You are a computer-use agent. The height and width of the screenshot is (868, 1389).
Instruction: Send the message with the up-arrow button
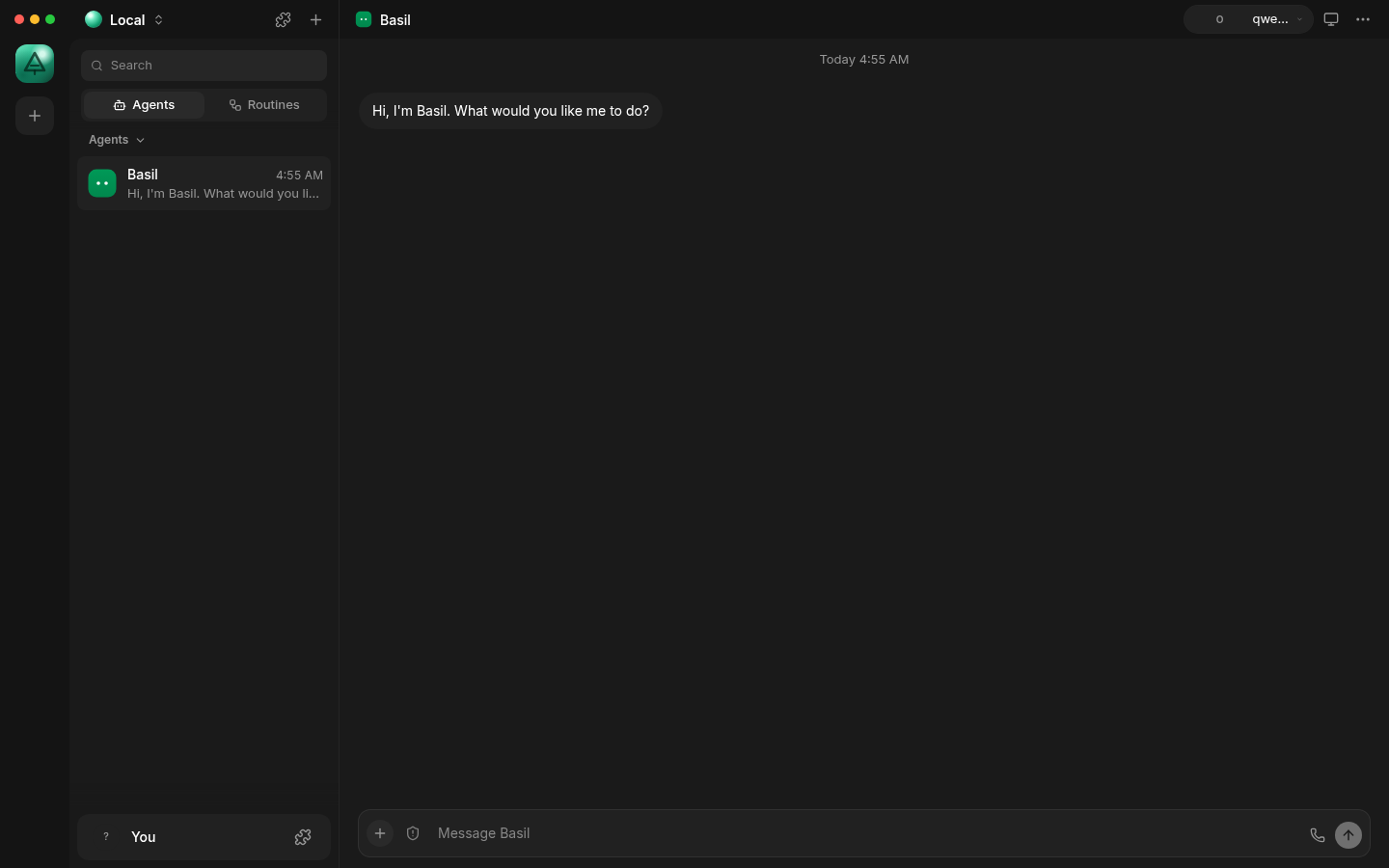coord(1348,835)
